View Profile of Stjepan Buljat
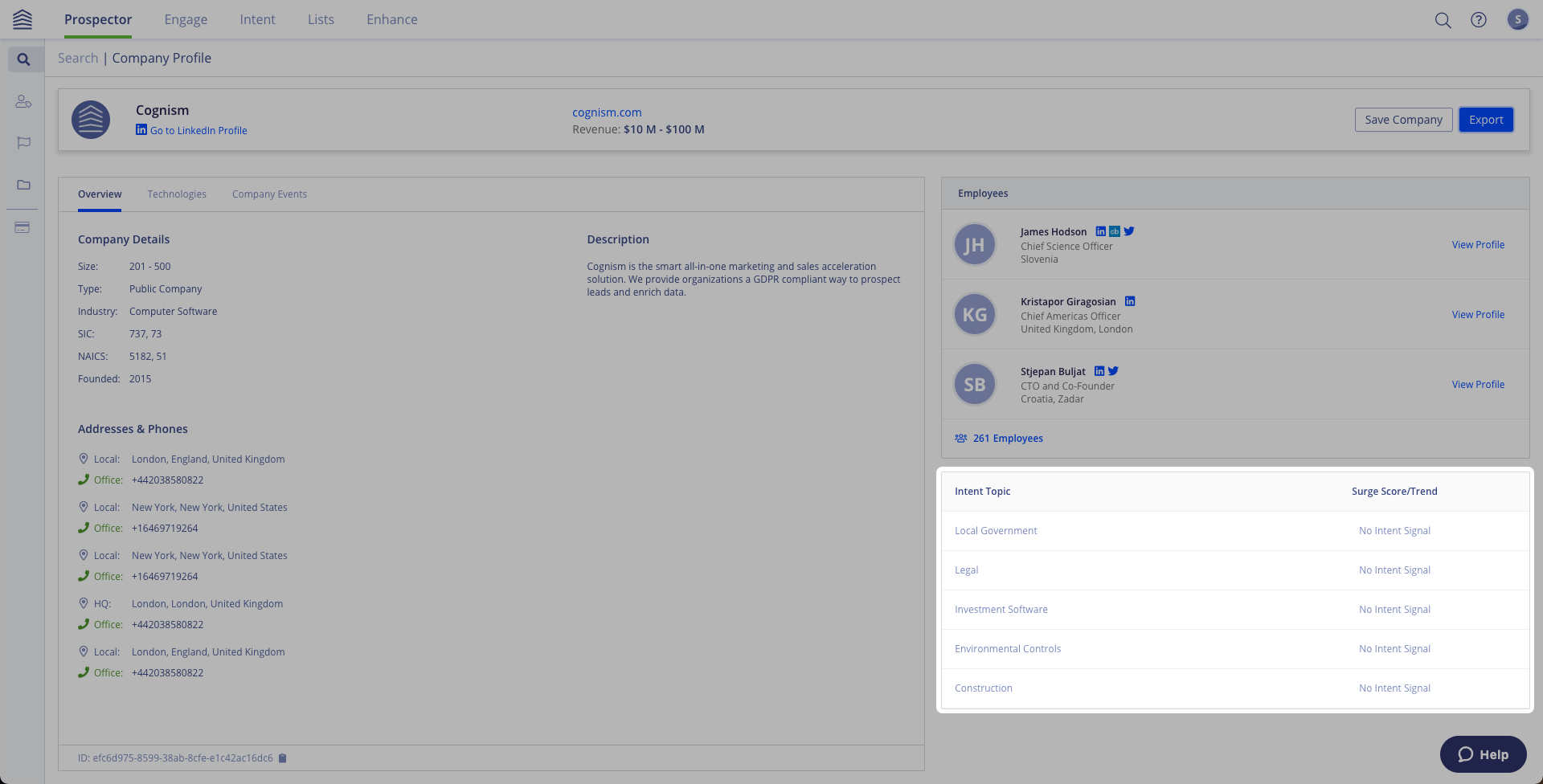 [1478, 385]
